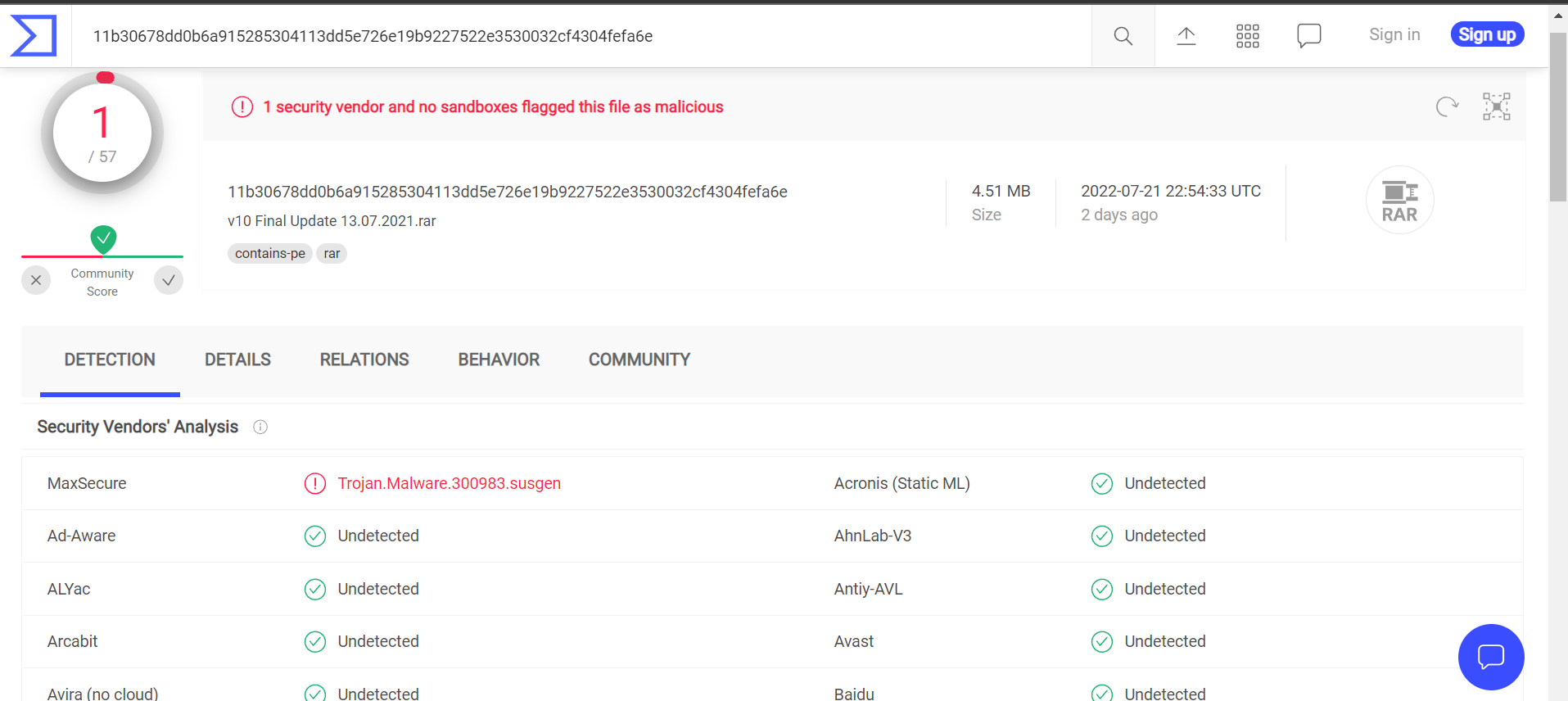Open the upload file icon
Viewport: 1568px width, 701px height.
click(x=1186, y=36)
